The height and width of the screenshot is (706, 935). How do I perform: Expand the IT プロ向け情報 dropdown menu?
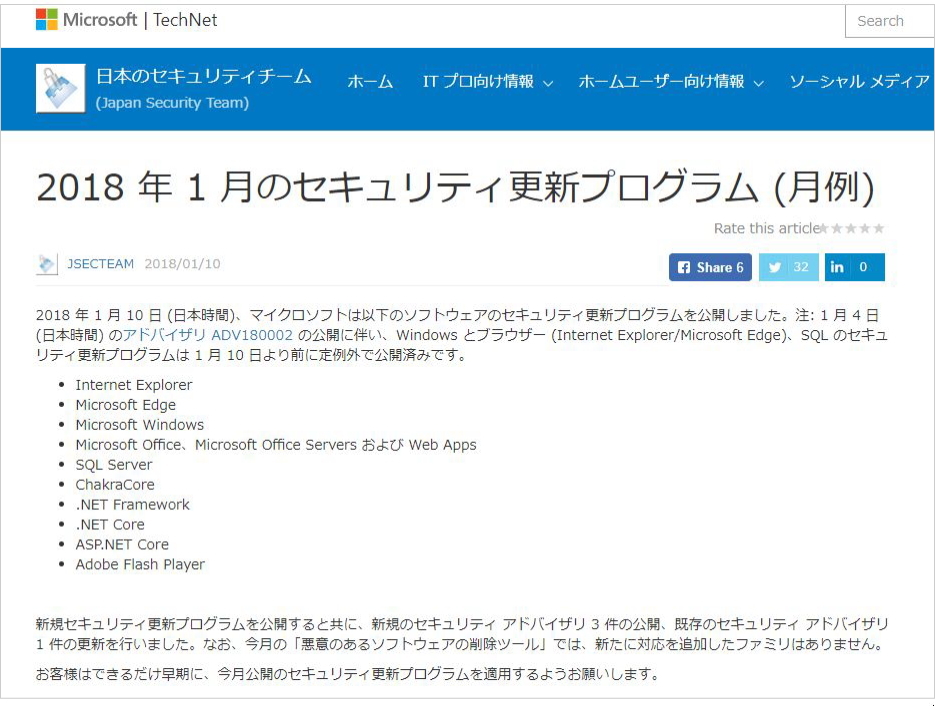(487, 82)
